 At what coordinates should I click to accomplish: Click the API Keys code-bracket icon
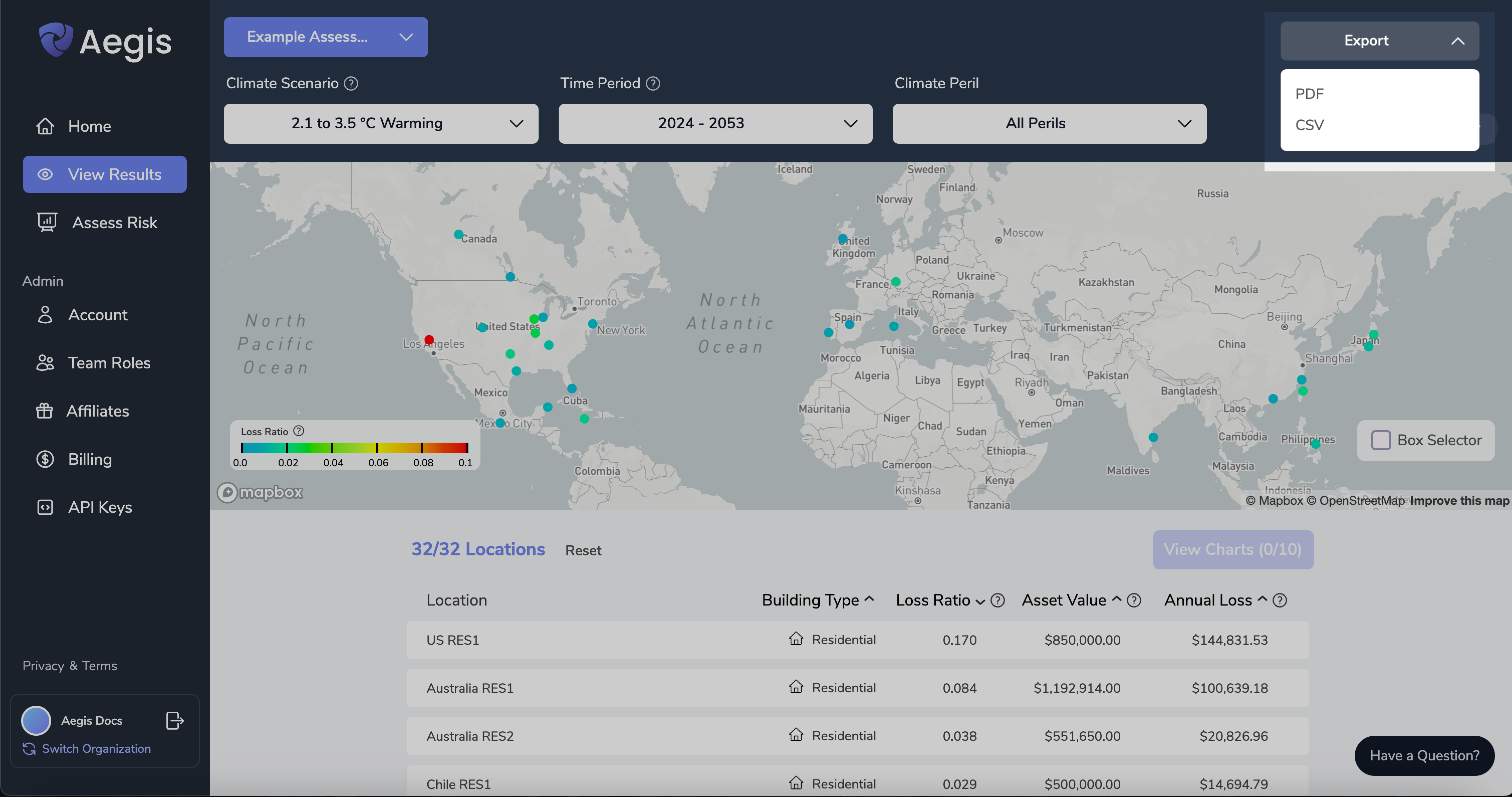pos(45,508)
